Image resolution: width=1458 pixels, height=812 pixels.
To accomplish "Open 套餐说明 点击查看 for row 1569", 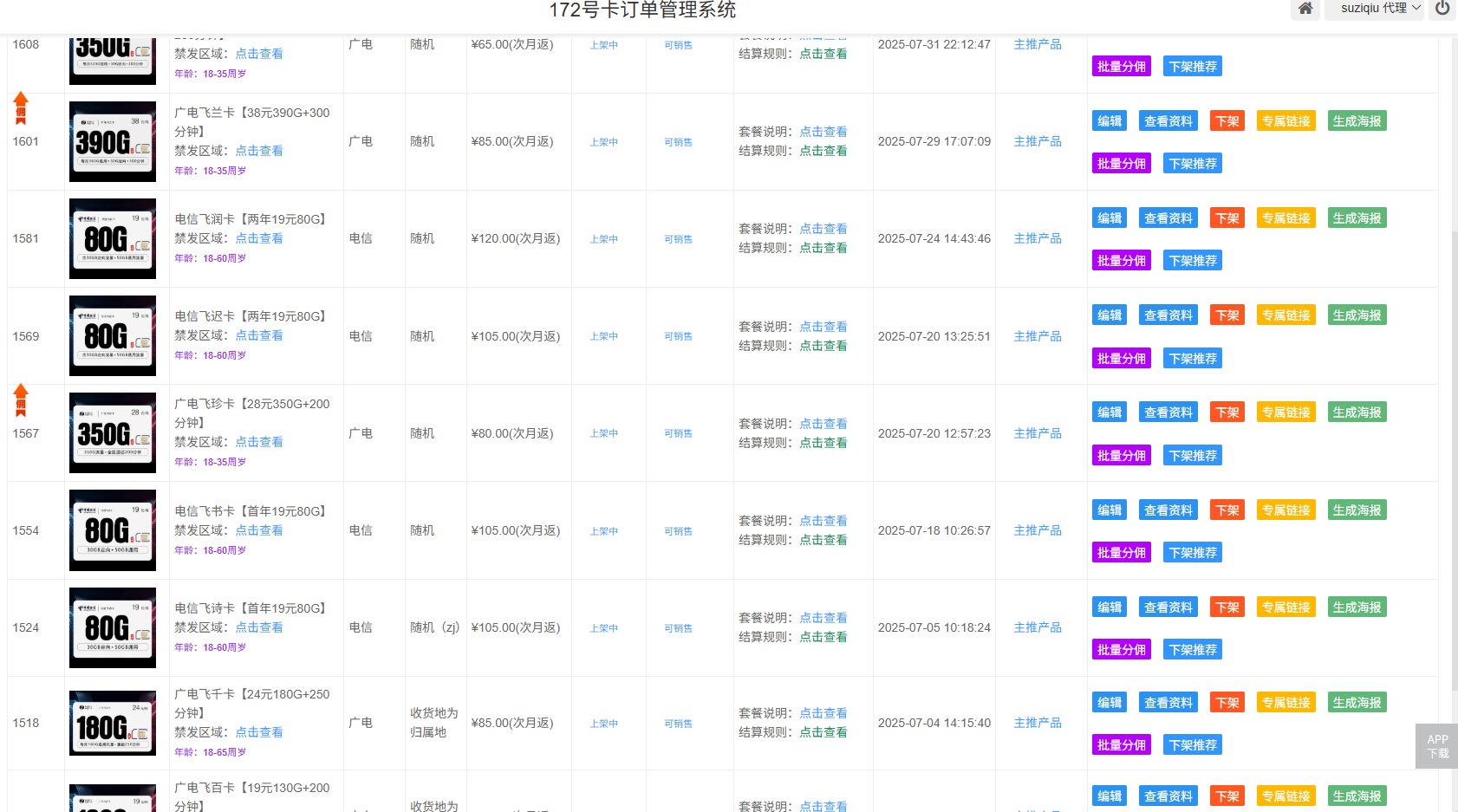I will 823,327.
